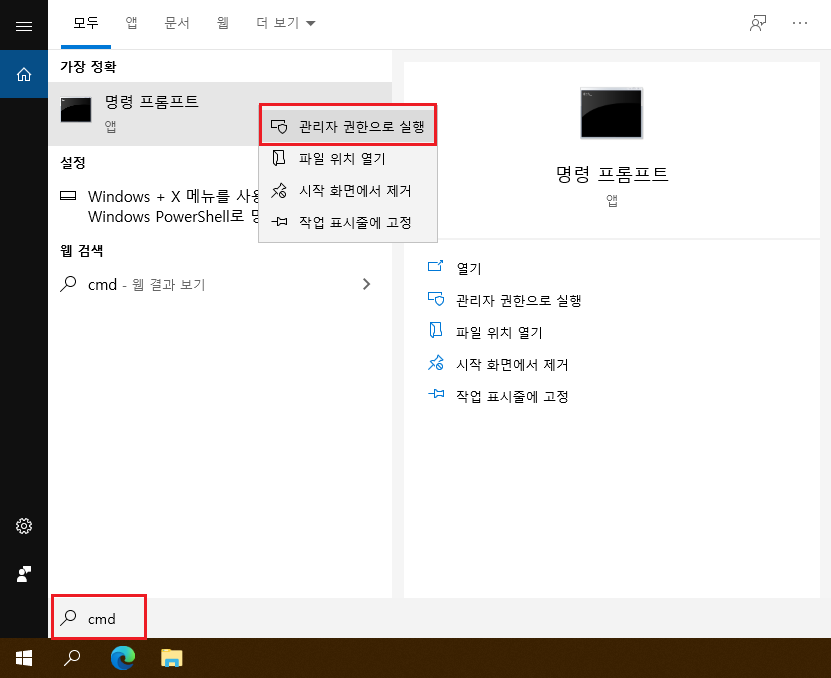Choose 시작 화면에서 제거 in context menu

click(x=348, y=190)
